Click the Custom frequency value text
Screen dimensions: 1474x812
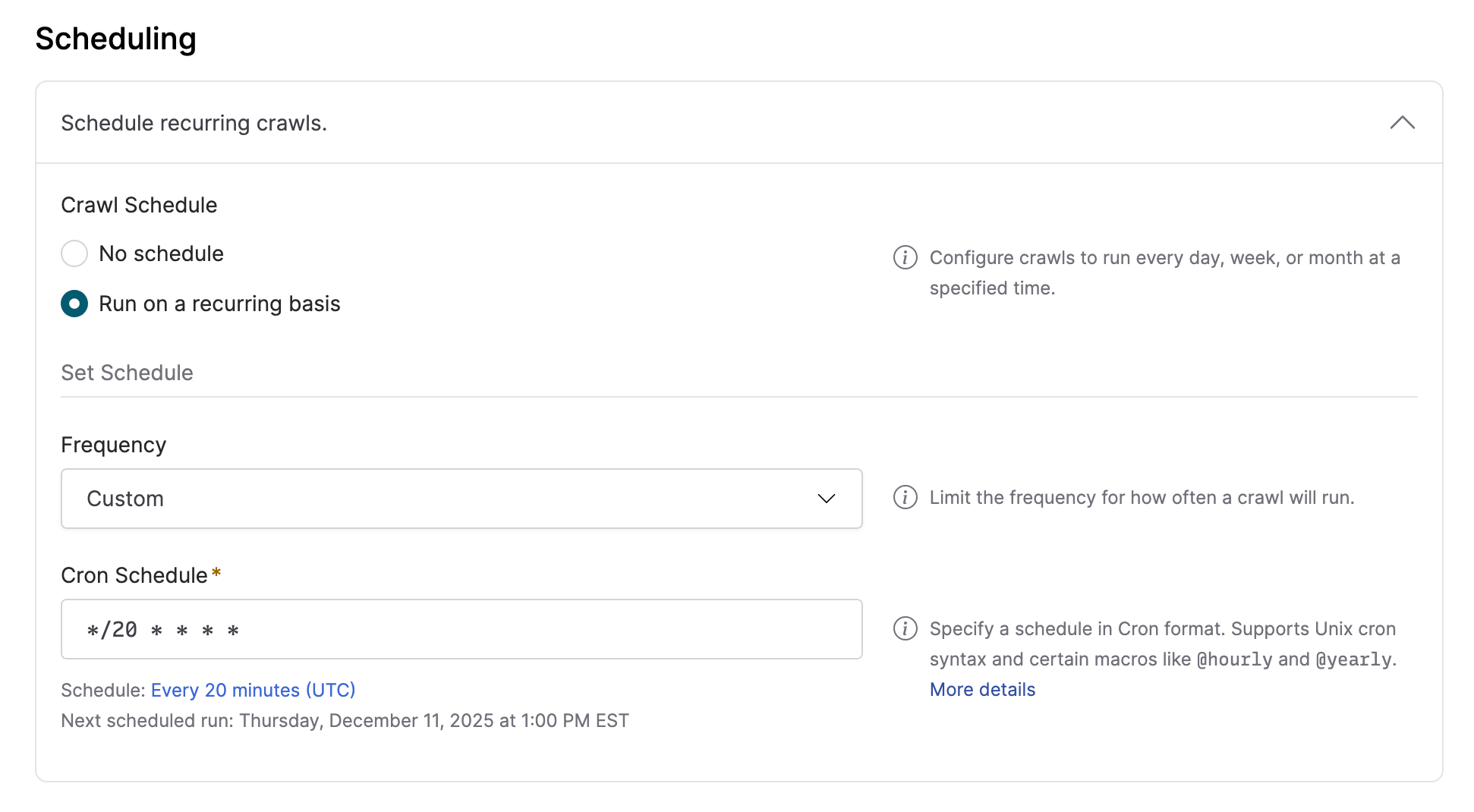[x=125, y=499]
